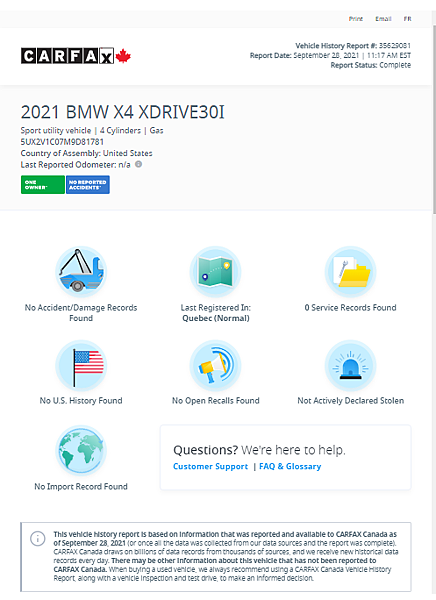Click the Not Actively Declared Stolen label

click(x=350, y=401)
